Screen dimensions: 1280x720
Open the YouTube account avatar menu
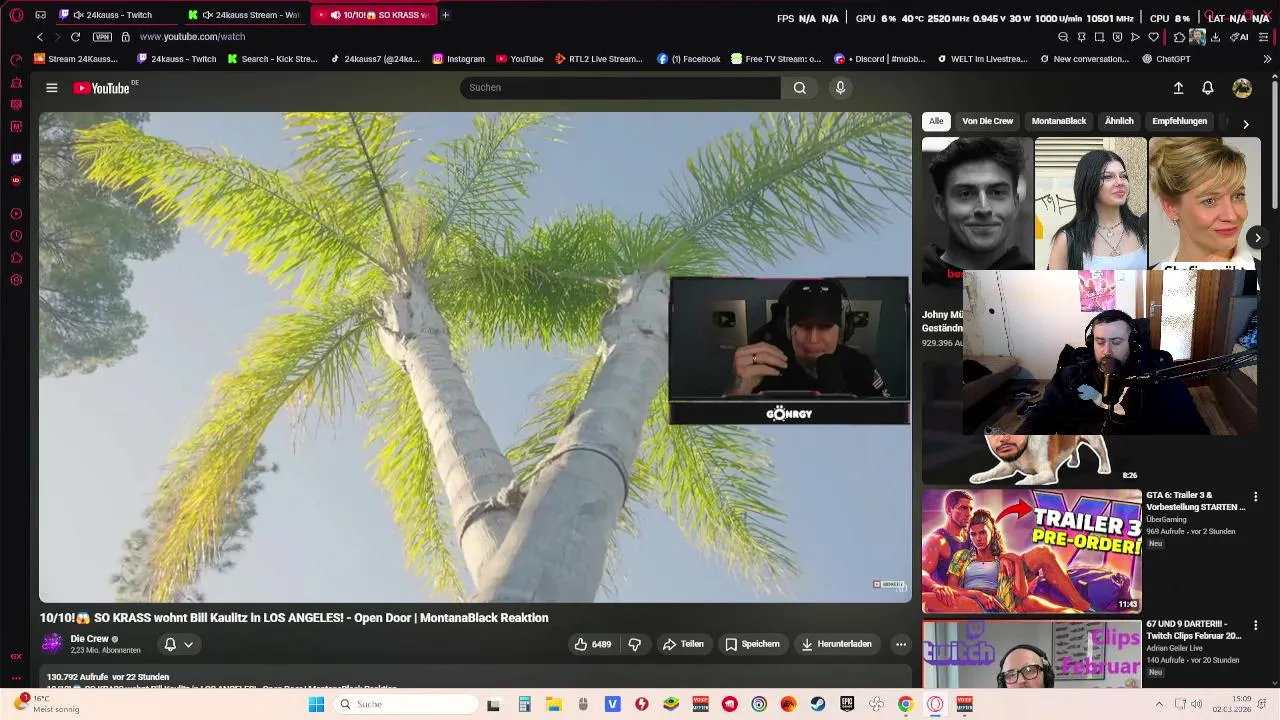pos(1242,88)
